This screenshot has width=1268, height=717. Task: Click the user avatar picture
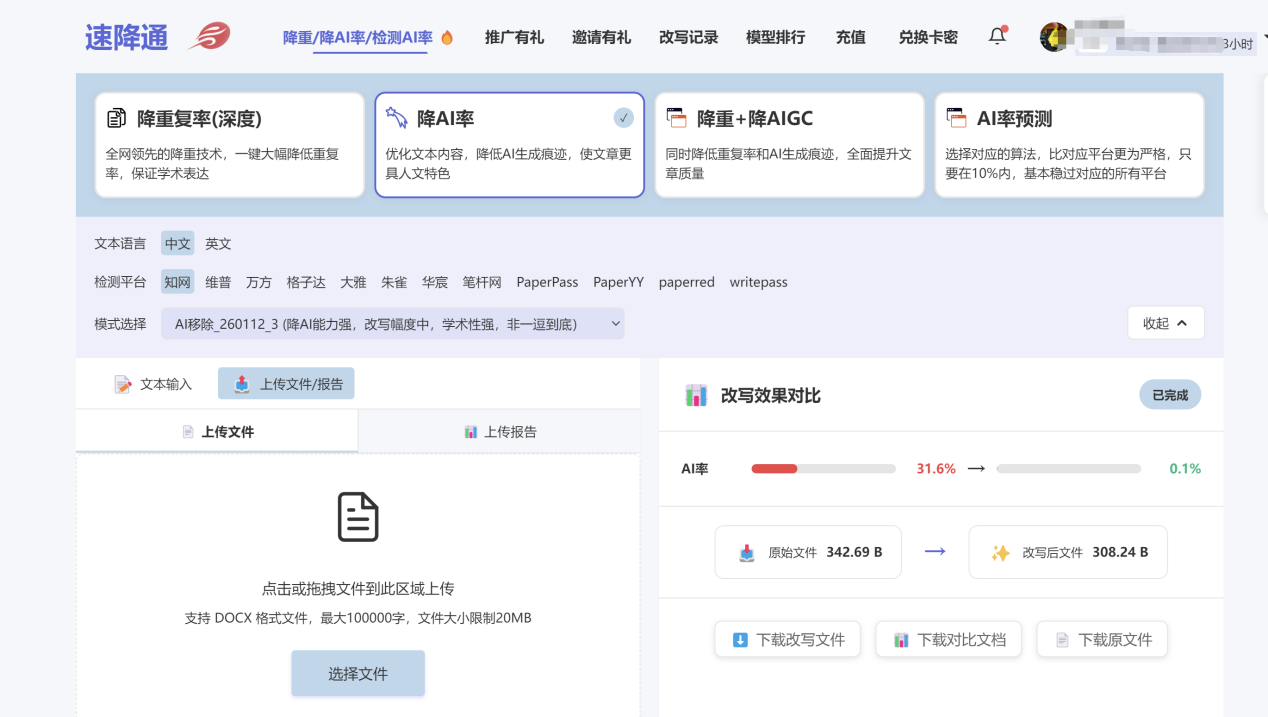click(1054, 37)
